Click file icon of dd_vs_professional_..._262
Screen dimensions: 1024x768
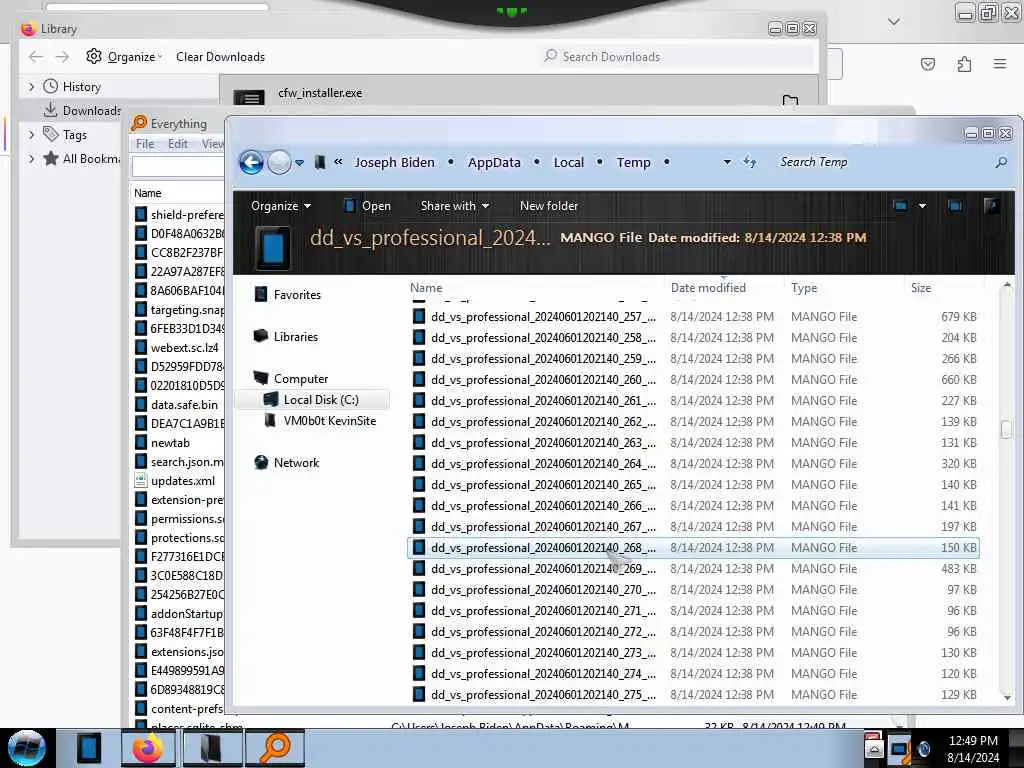coord(419,422)
